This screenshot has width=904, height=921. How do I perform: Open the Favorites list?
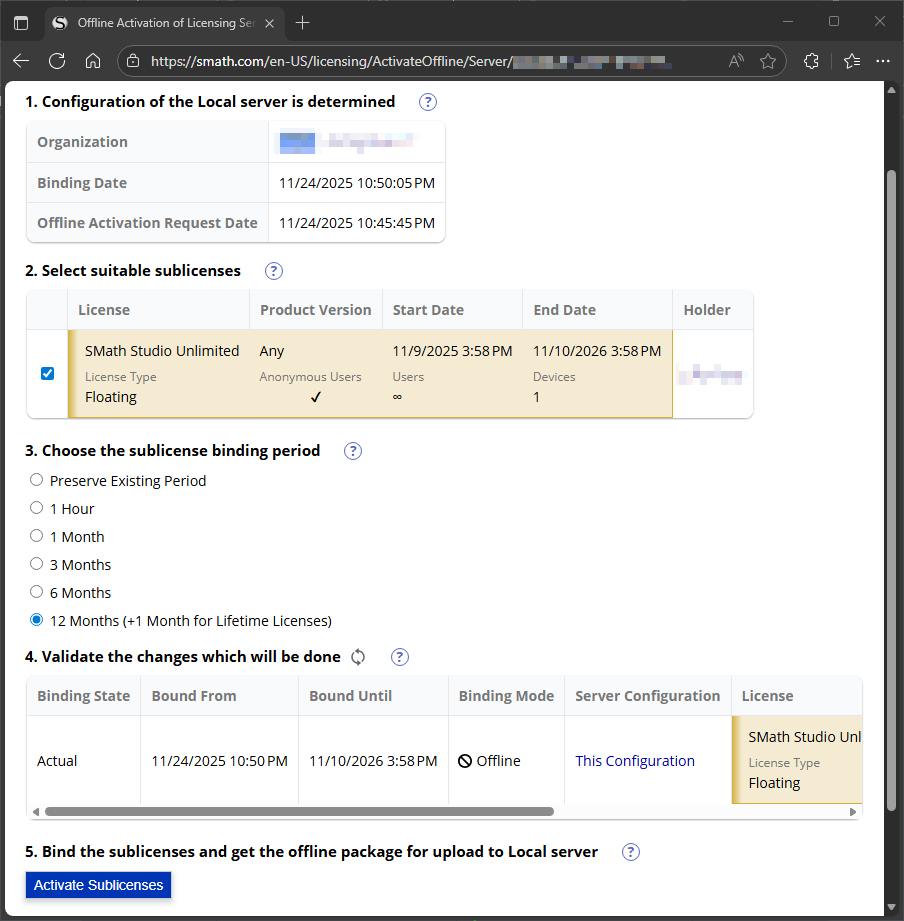[852, 61]
